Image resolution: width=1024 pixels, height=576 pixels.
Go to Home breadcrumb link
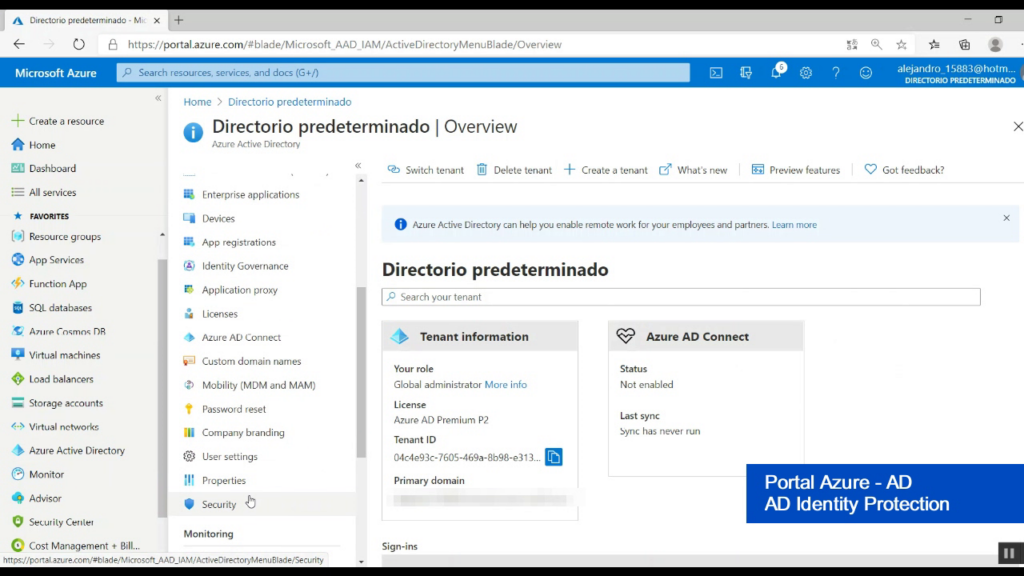pos(197,102)
